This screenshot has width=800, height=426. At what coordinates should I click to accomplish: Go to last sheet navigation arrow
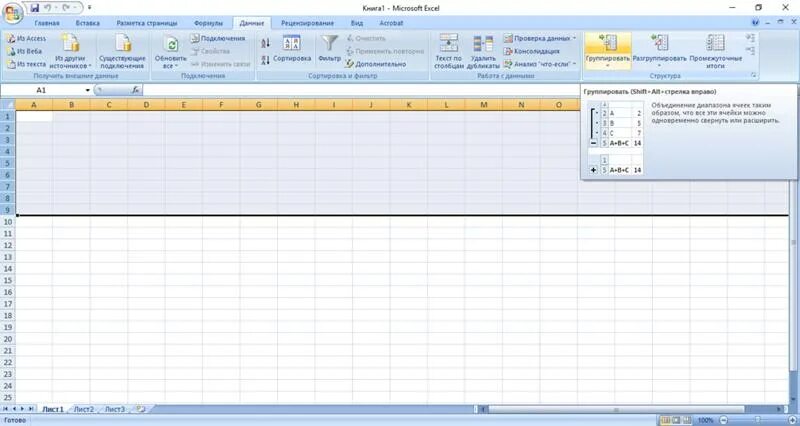click(x=31, y=409)
